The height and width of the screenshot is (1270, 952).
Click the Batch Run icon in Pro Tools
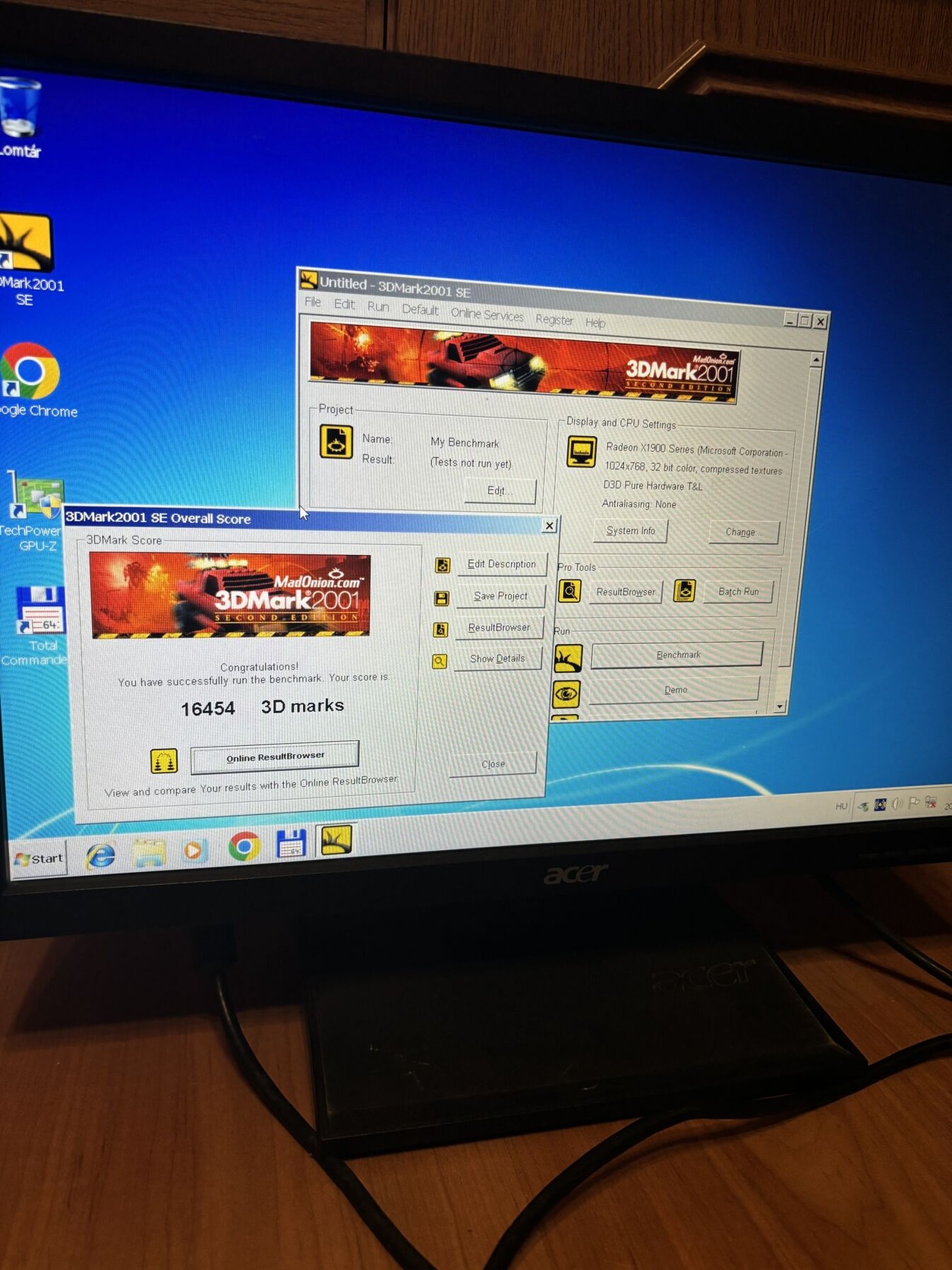point(685,590)
